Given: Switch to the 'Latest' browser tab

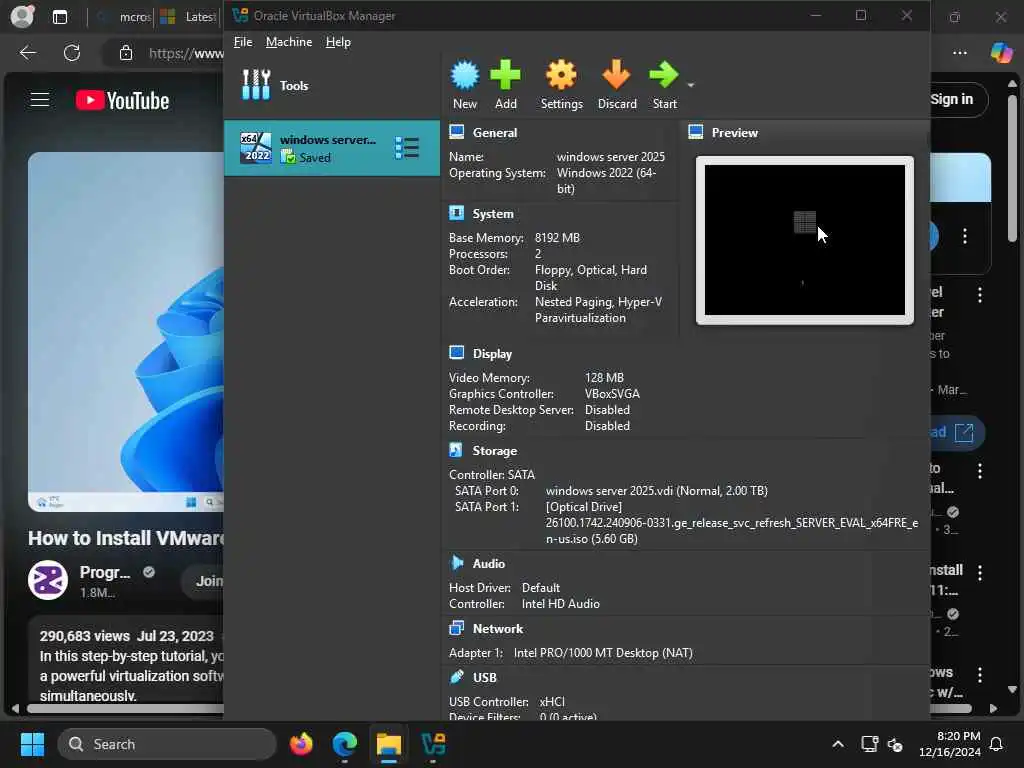Looking at the screenshot, I should pyautogui.click(x=188, y=17).
